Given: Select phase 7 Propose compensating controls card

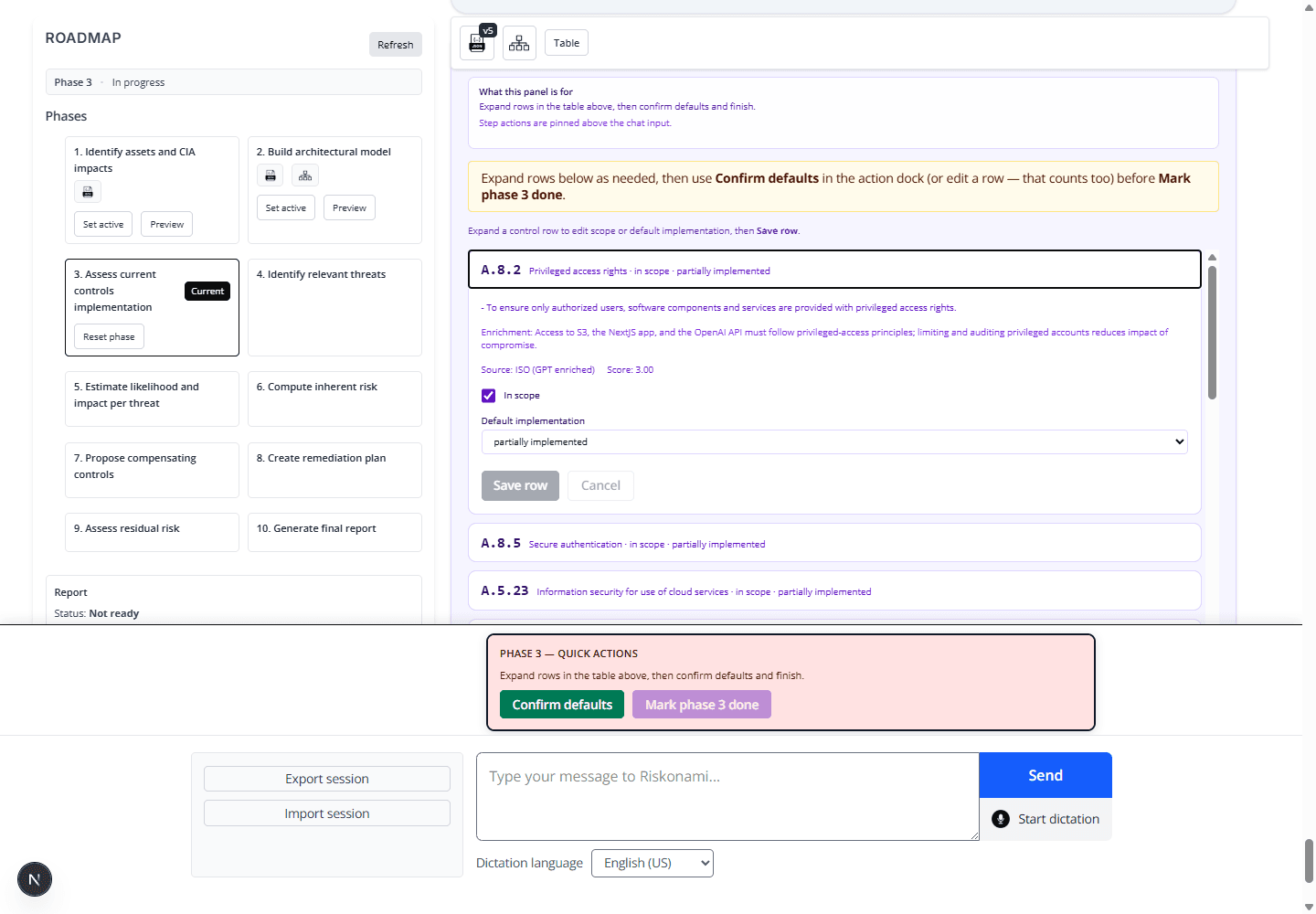Looking at the screenshot, I should click(152, 470).
